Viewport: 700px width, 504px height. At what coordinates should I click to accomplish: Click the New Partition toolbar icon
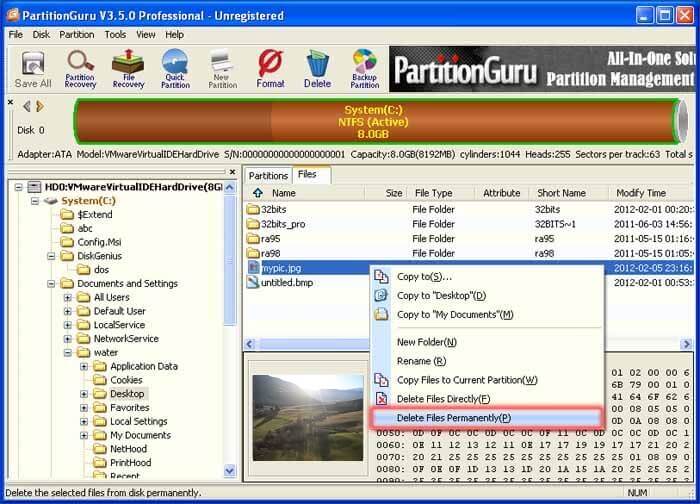(x=222, y=69)
